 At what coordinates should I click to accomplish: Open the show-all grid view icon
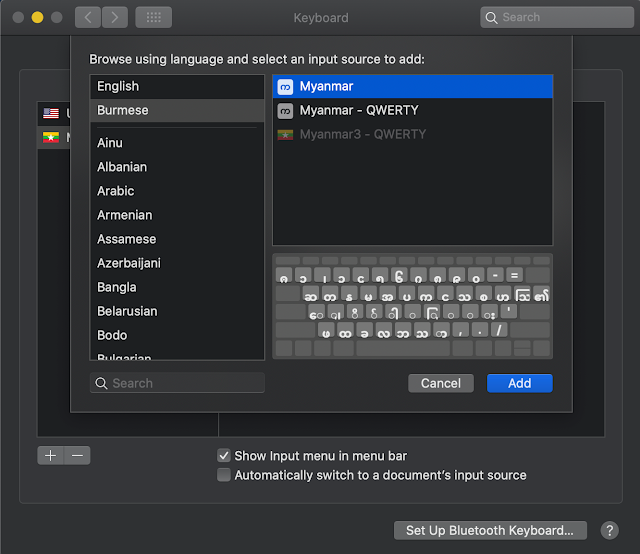[153, 17]
